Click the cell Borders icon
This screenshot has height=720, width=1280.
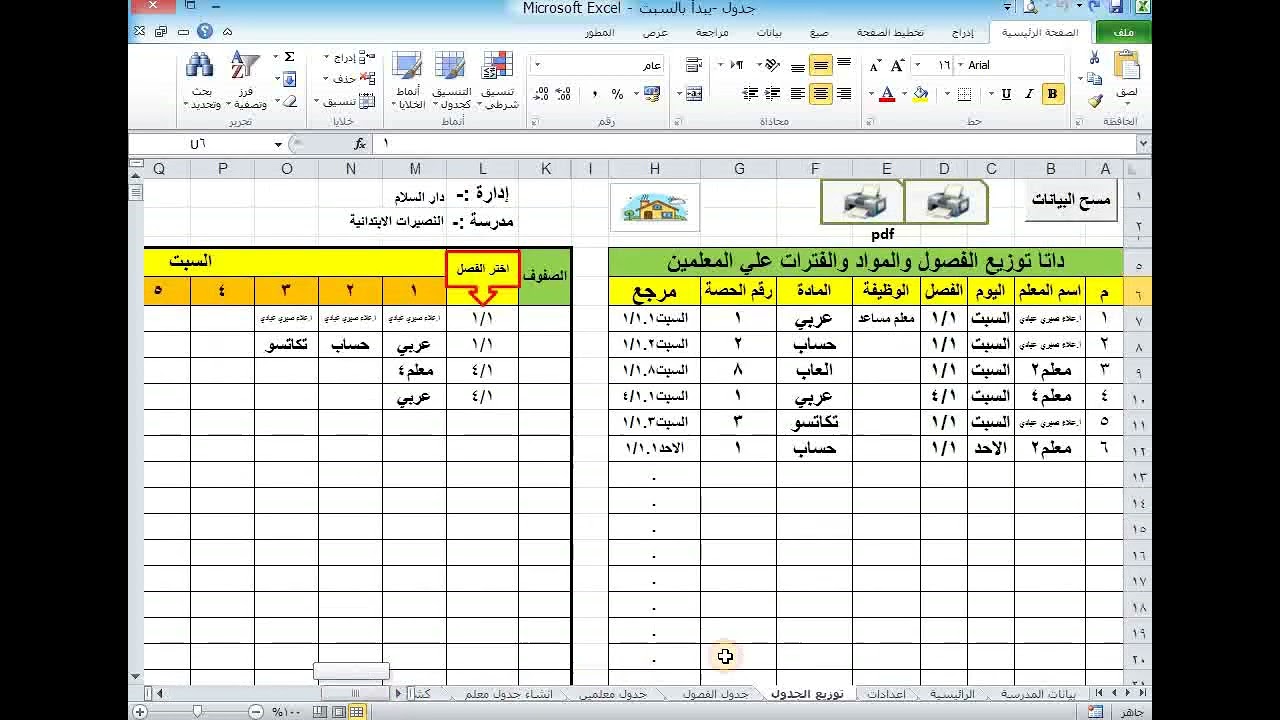[964, 94]
